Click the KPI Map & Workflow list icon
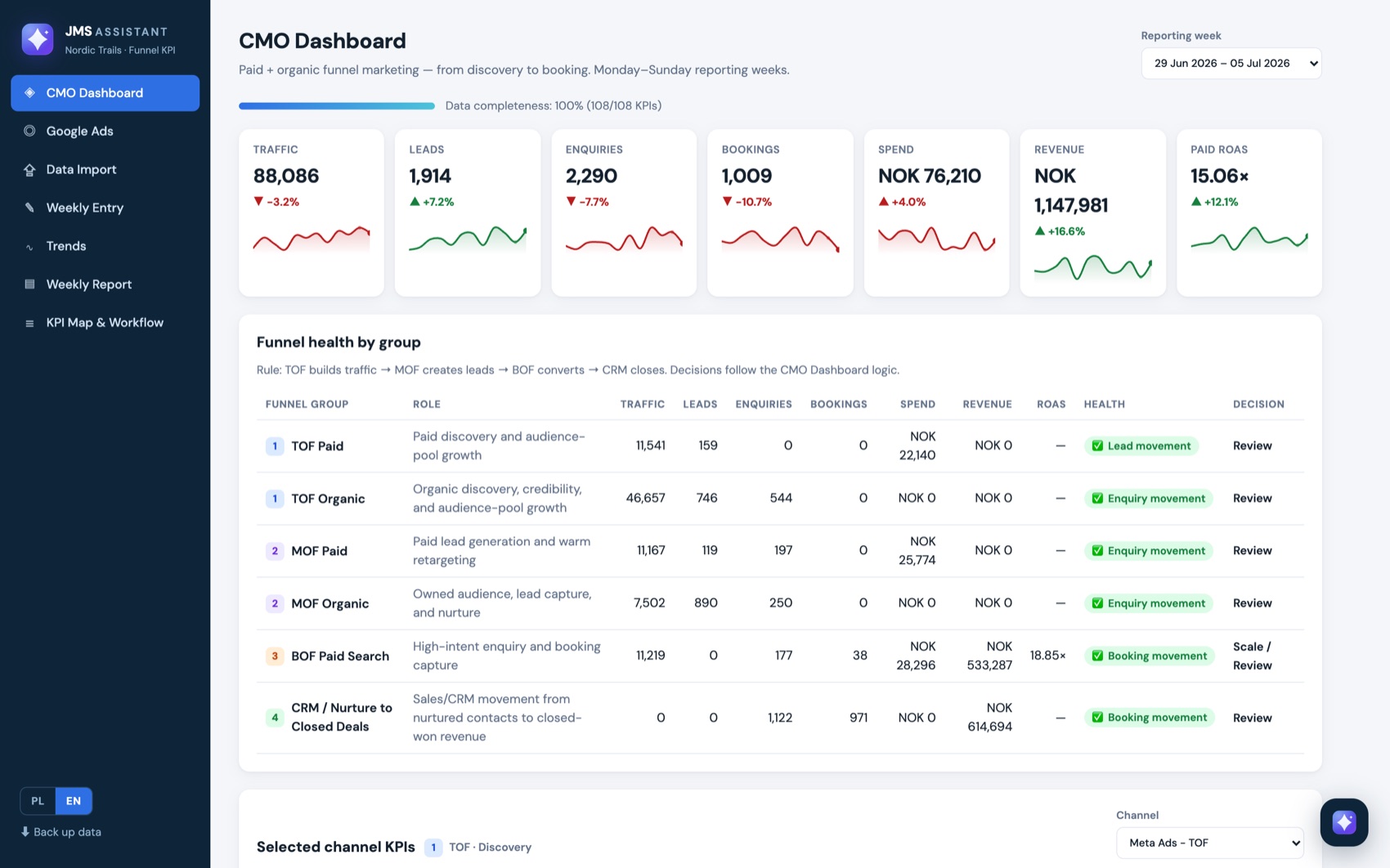This screenshot has height=868, width=1390. click(29, 323)
